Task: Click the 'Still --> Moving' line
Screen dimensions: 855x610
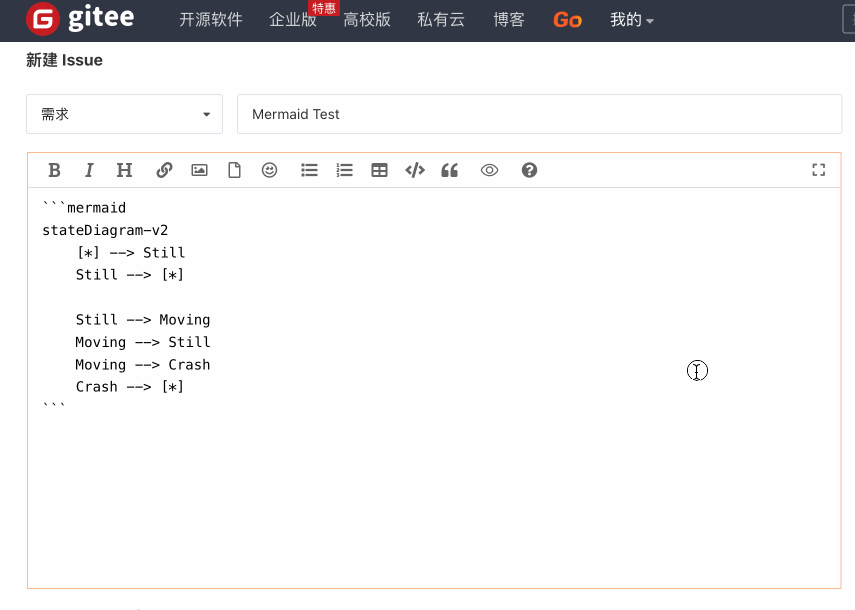Action: point(143,319)
